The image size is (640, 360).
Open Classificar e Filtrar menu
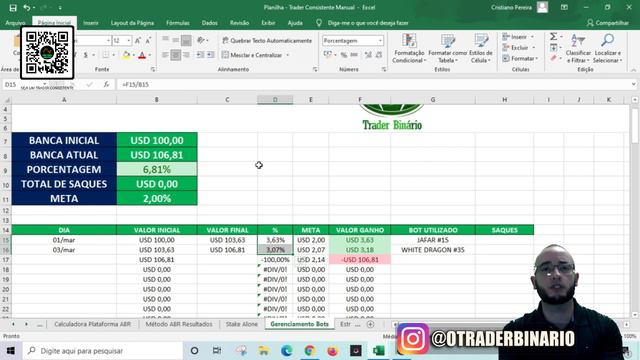coord(578,48)
